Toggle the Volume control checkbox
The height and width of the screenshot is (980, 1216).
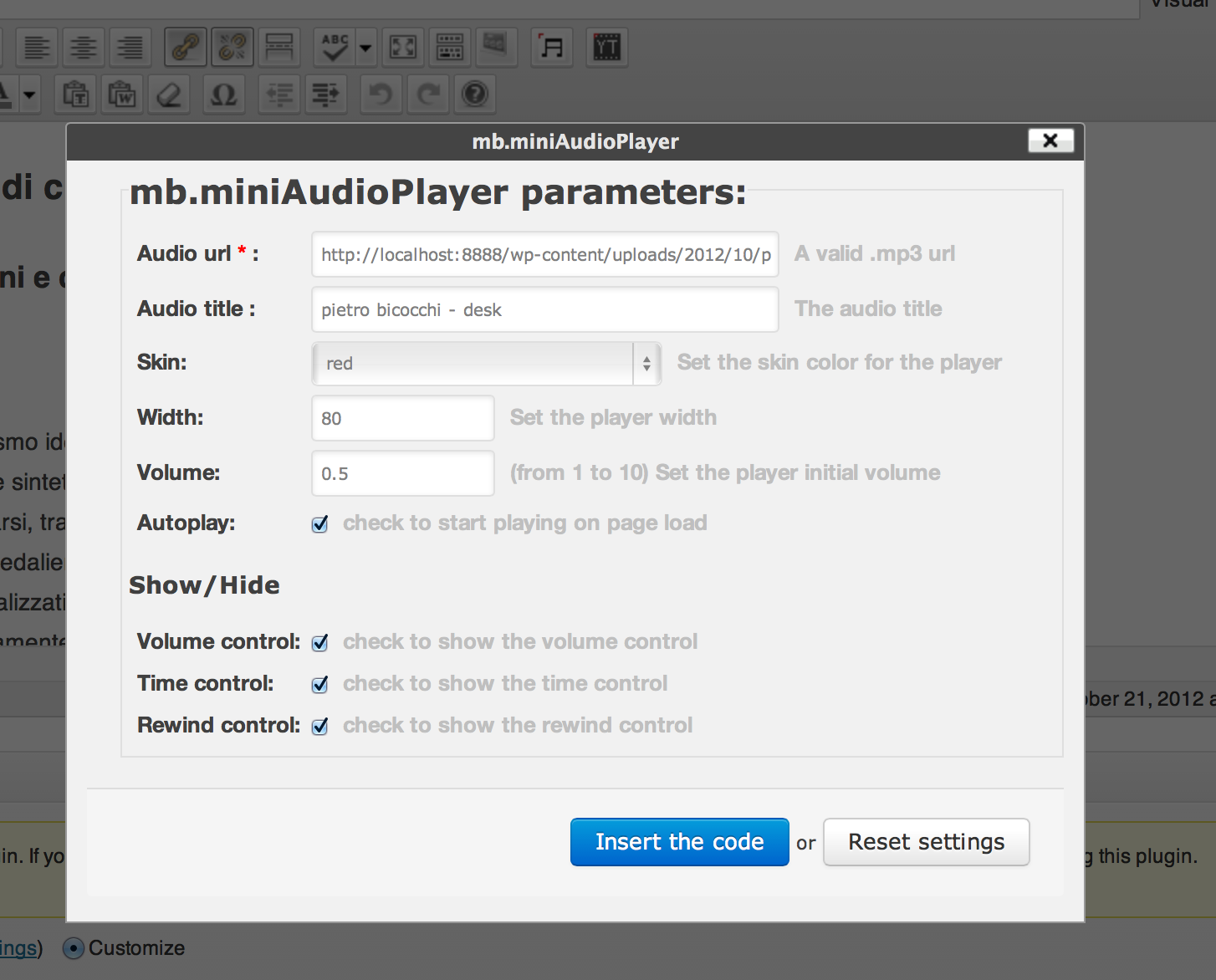point(319,643)
